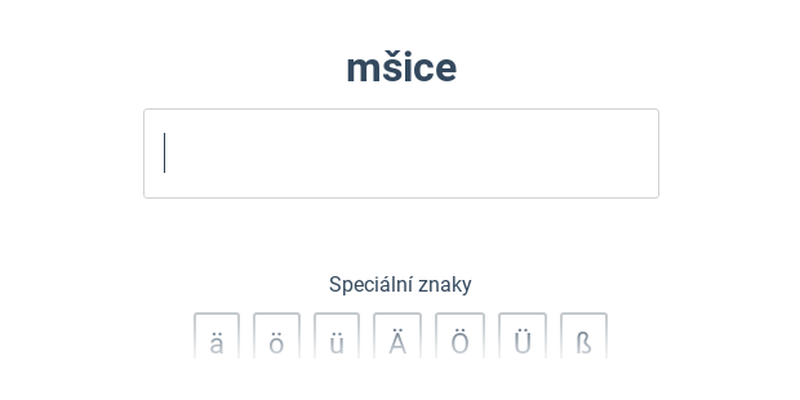Insert the ö character
Screen dimensions: 800x400
click(276, 338)
